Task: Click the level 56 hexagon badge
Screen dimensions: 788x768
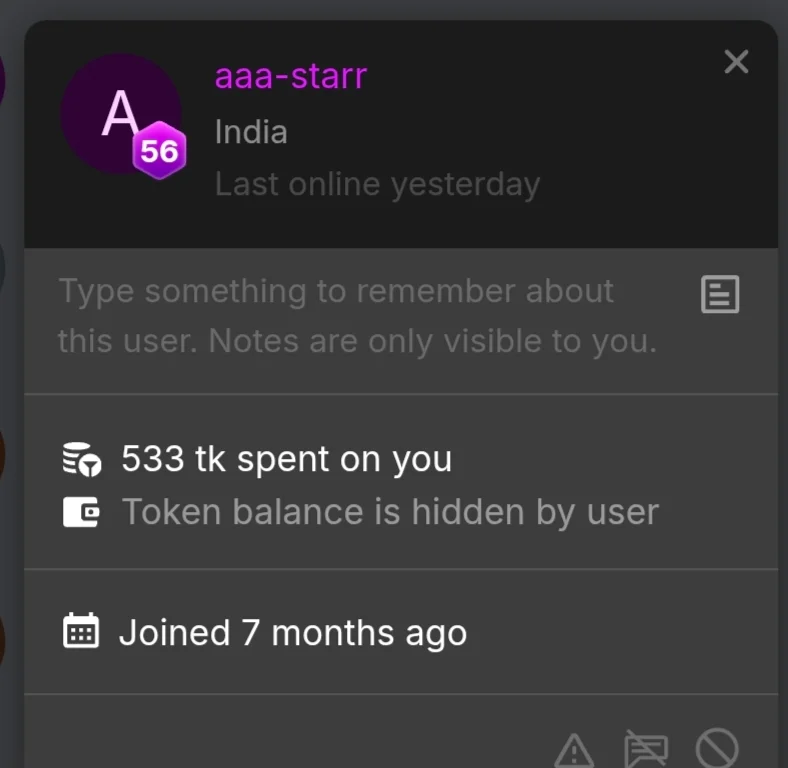Action: pos(159,150)
